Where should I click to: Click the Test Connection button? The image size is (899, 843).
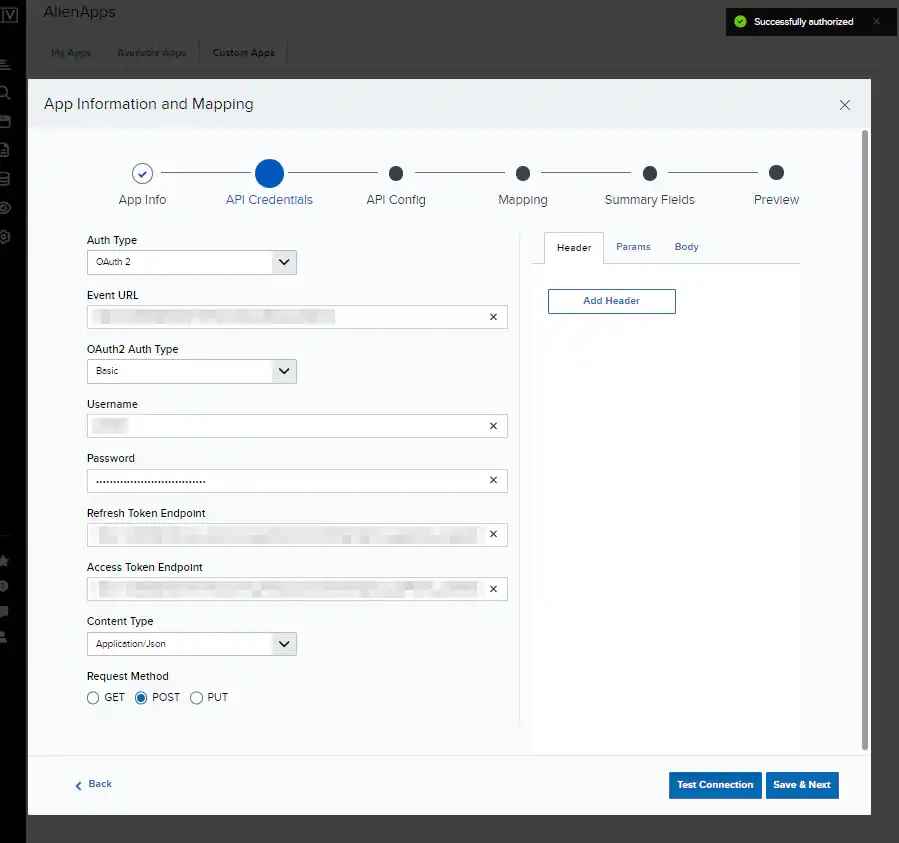[x=715, y=785]
